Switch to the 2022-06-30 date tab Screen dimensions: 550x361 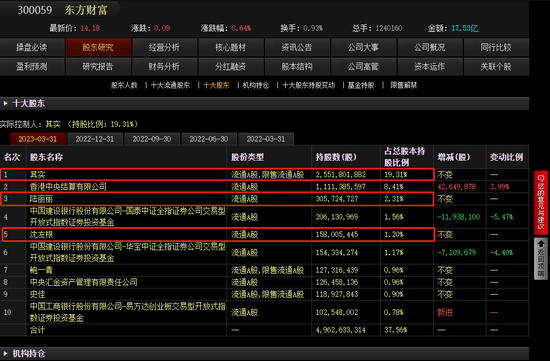(209, 139)
